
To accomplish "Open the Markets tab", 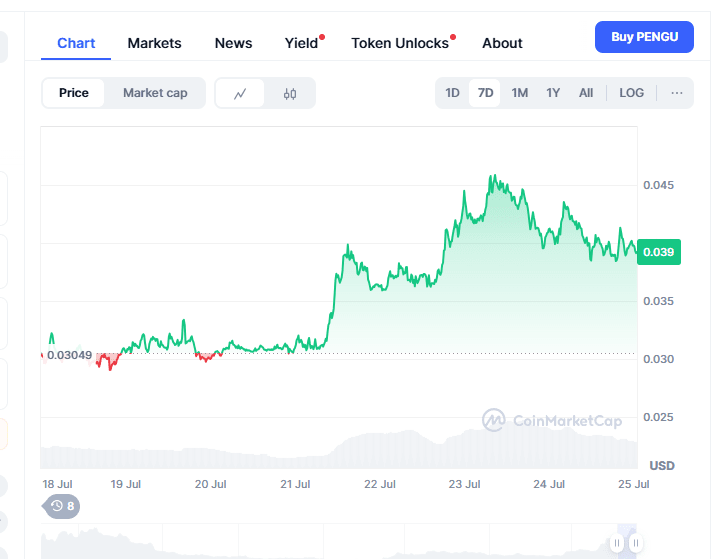I will (155, 43).
